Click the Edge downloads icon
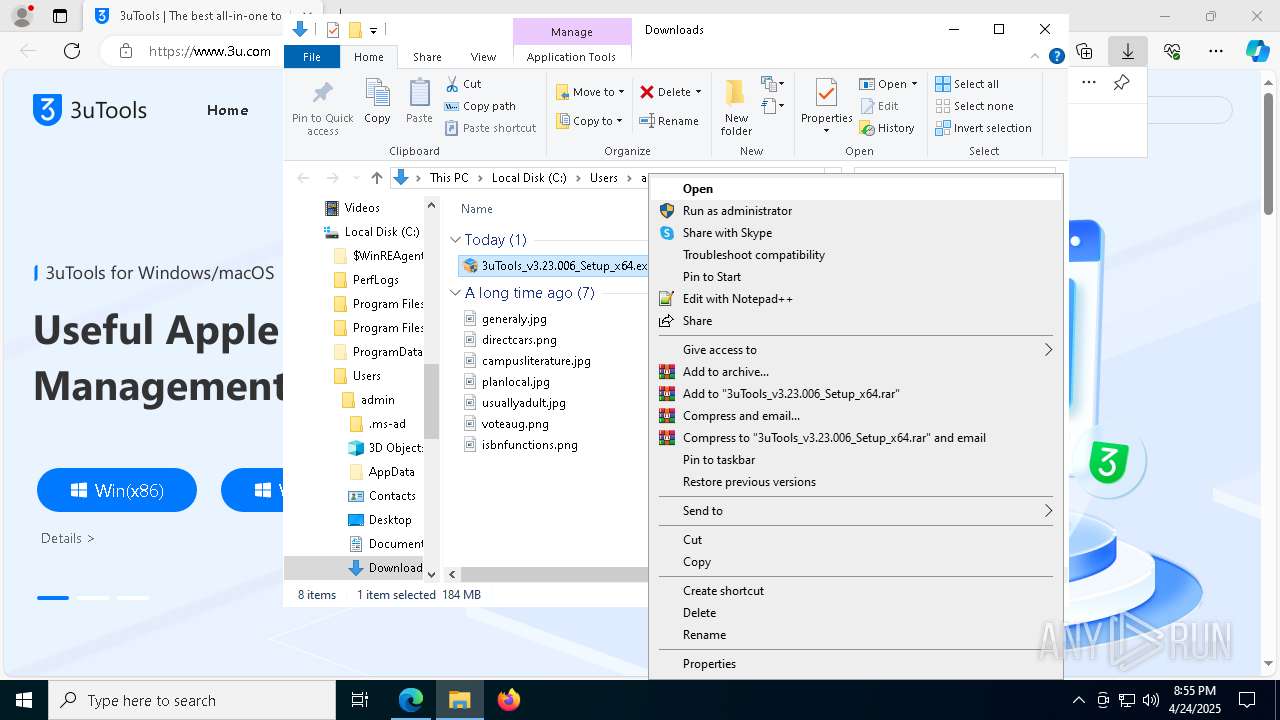Viewport: 1280px width, 720px height. point(1128,51)
